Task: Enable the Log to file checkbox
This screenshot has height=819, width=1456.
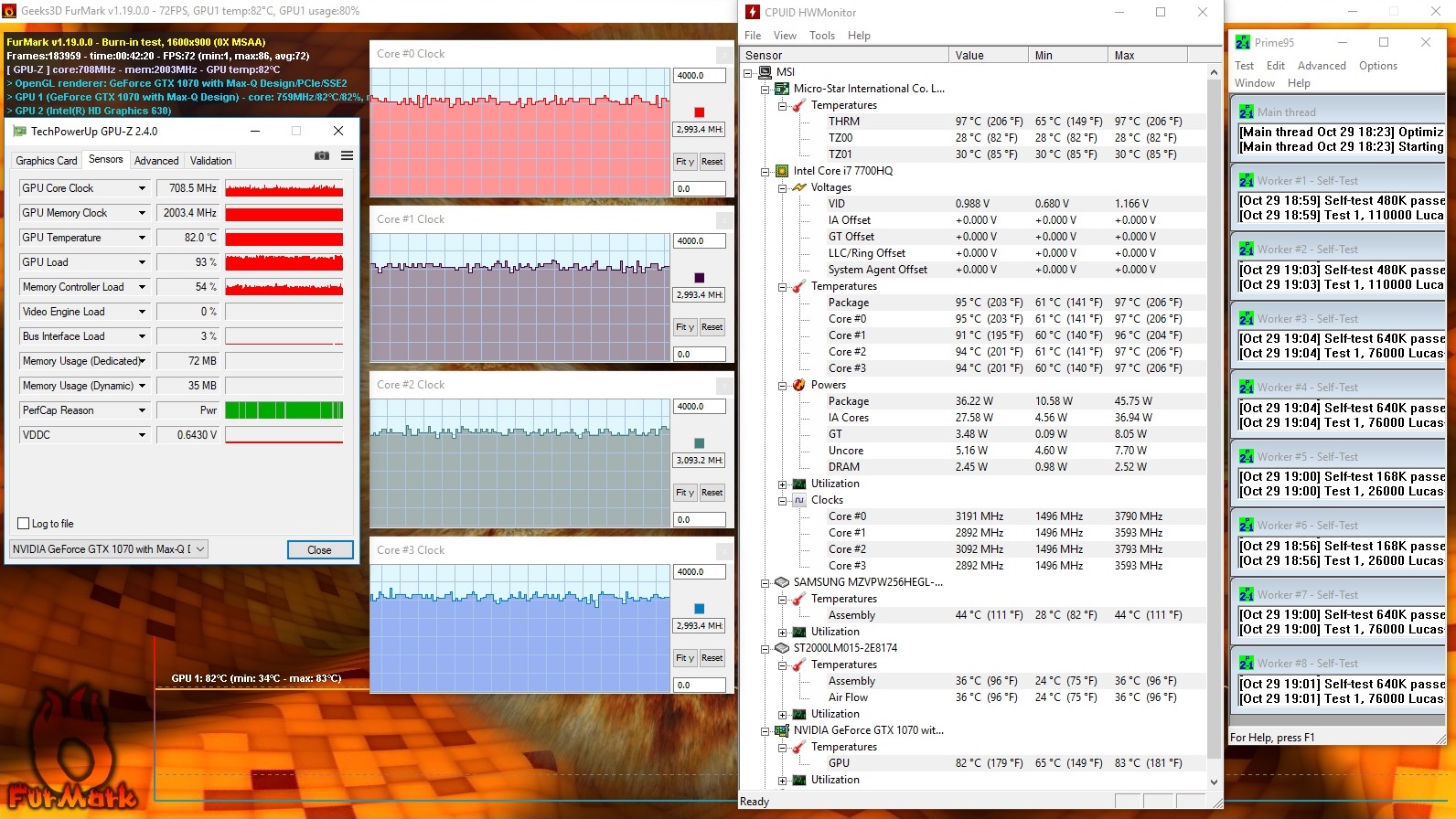Action: click(x=24, y=524)
